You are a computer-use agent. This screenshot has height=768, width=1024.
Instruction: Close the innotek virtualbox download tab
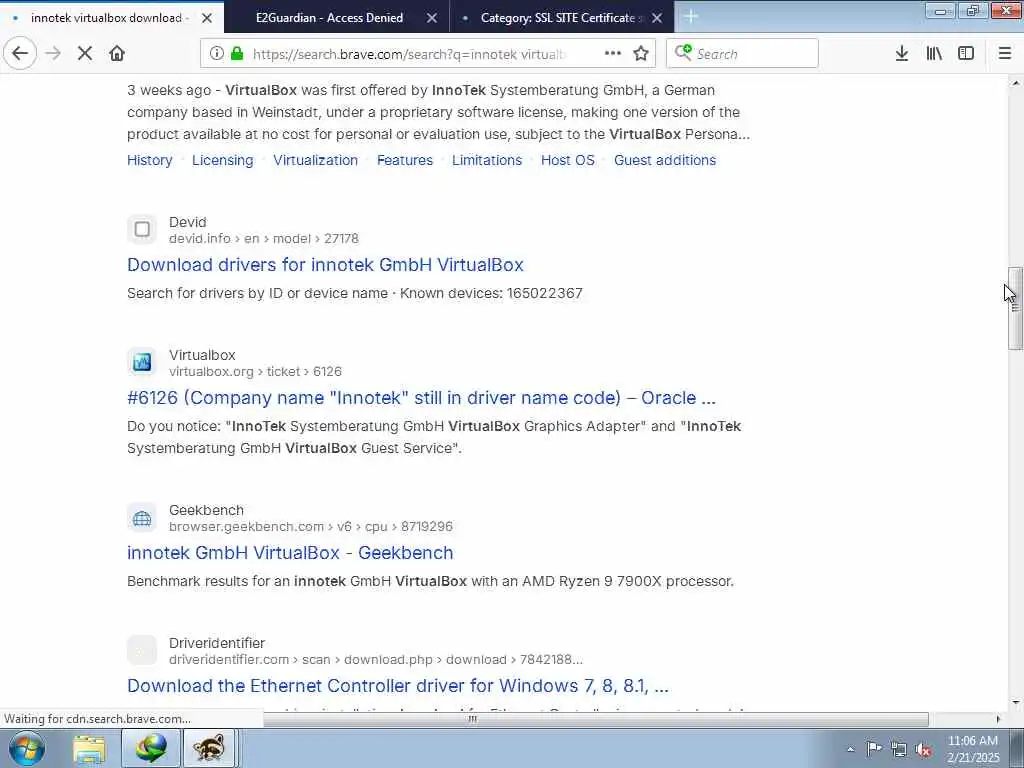(x=207, y=18)
